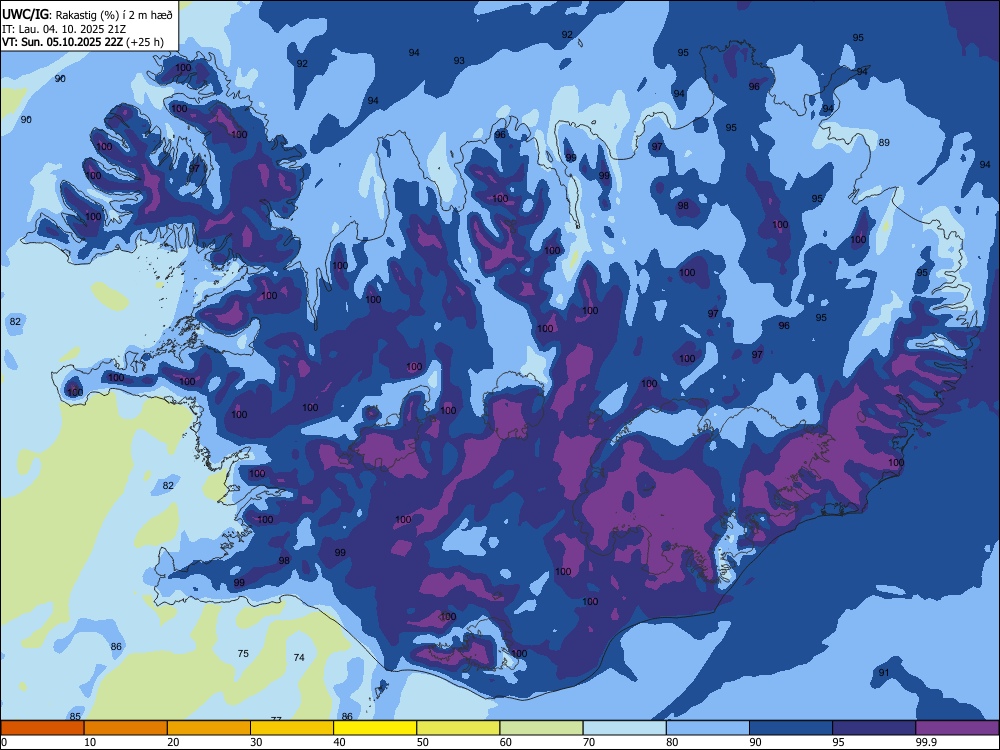Screen dimensions: 1000x750
Task: Click the 10–20 orange legend swatch
Action: 126,728
